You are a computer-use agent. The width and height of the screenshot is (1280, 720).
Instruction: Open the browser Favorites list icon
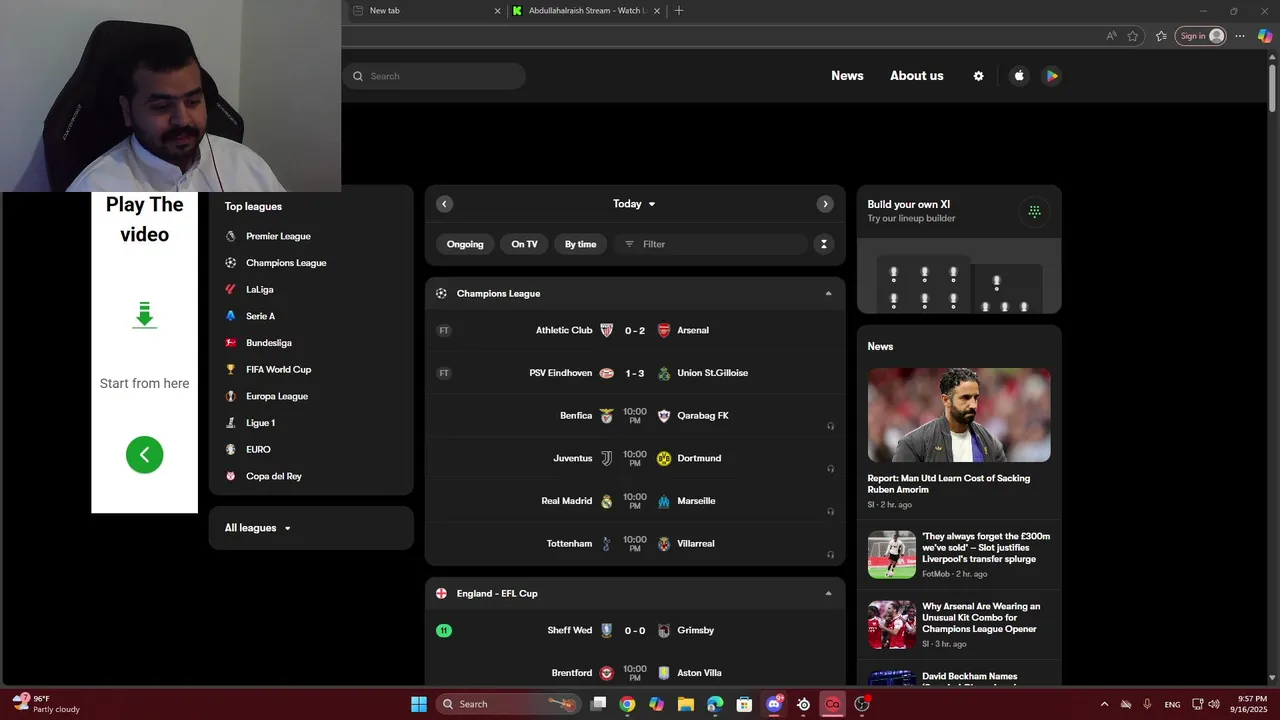point(1161,36)
